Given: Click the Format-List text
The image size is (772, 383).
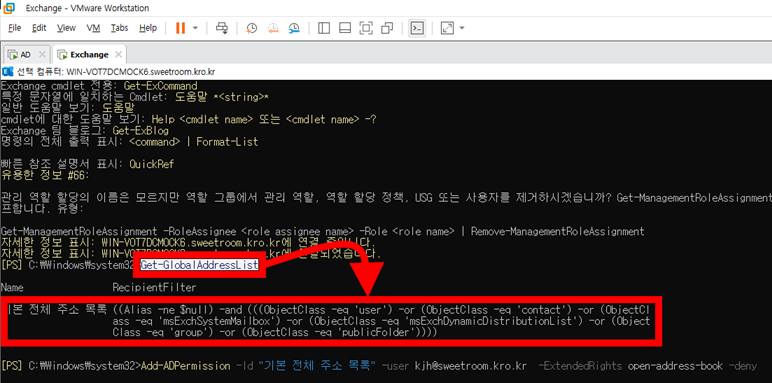Looking at the screenshot, I should (227, 142).
